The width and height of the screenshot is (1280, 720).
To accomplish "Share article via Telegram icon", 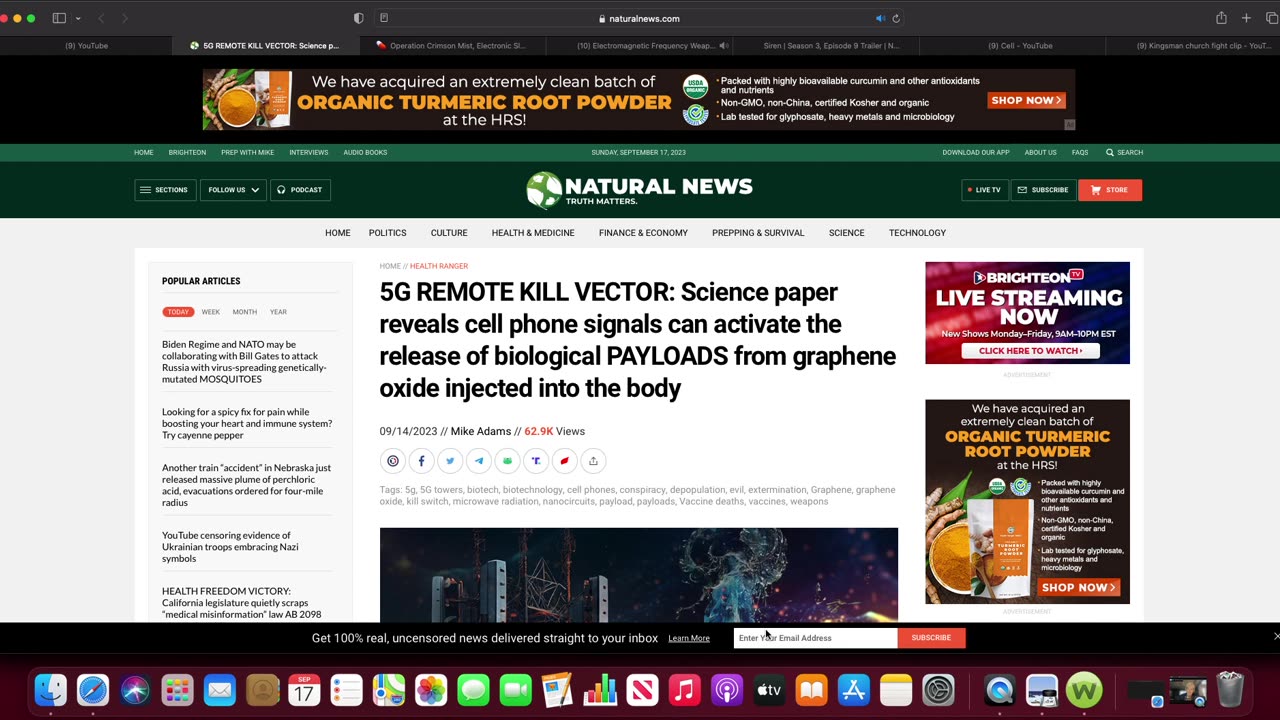I will (x=479, y=461).
